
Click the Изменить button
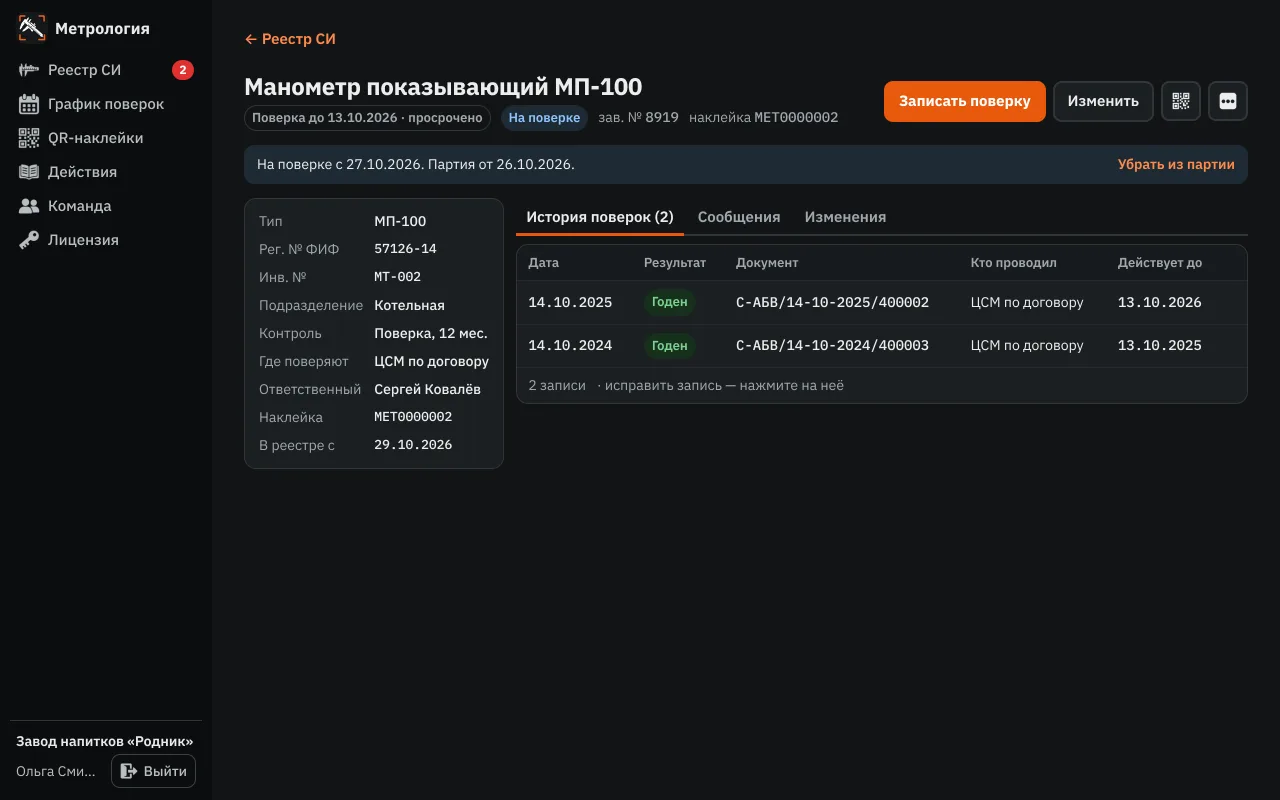click(1103, 101)
